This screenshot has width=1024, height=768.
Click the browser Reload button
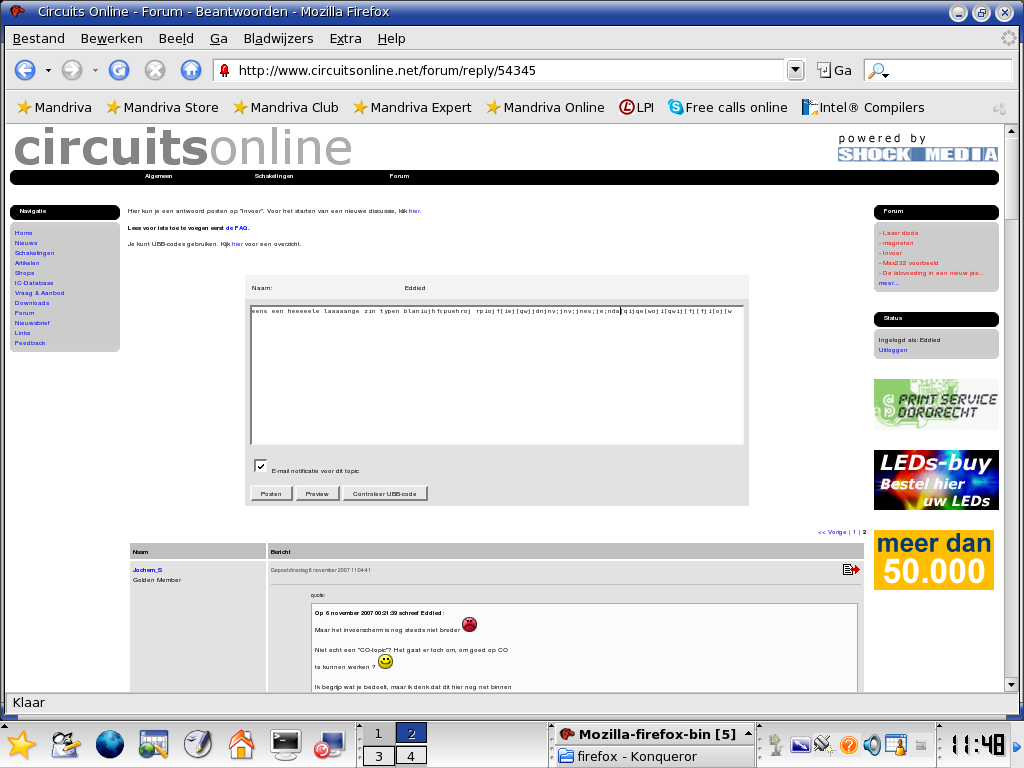119,70
